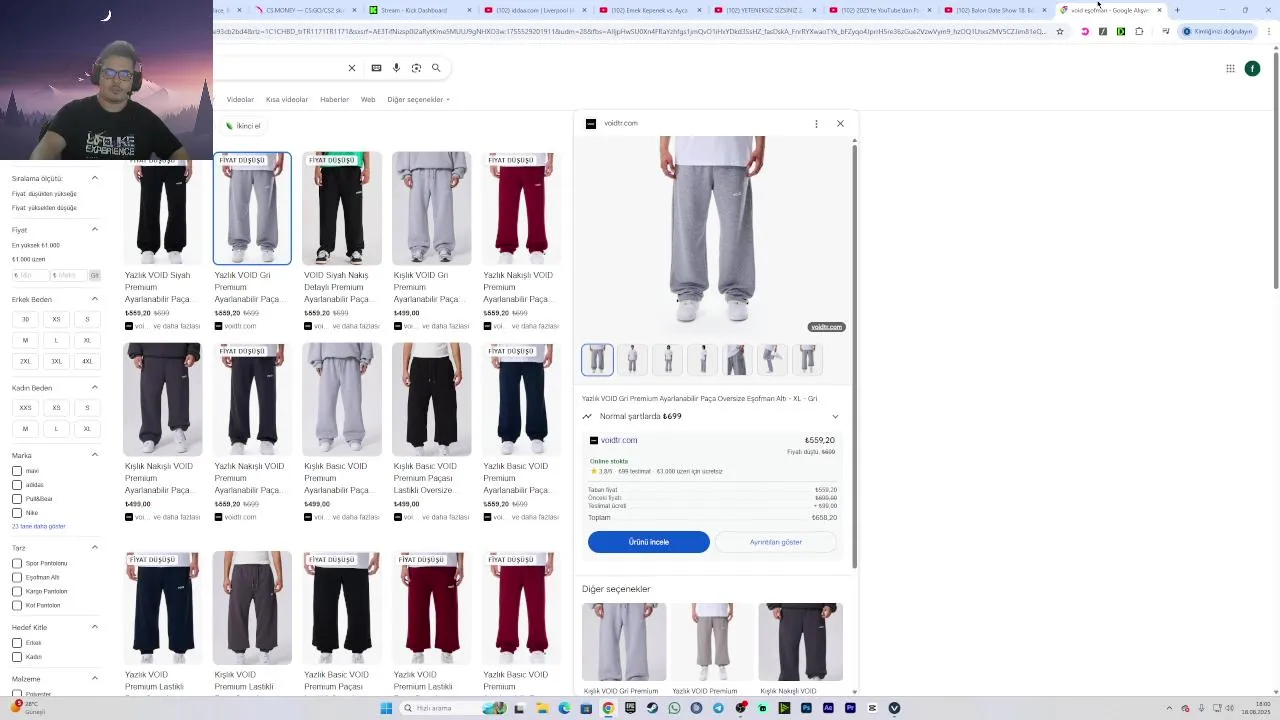Check the Erkek target group checkbox
This screenshot has height=720, width=1280.
click(17, 643)
